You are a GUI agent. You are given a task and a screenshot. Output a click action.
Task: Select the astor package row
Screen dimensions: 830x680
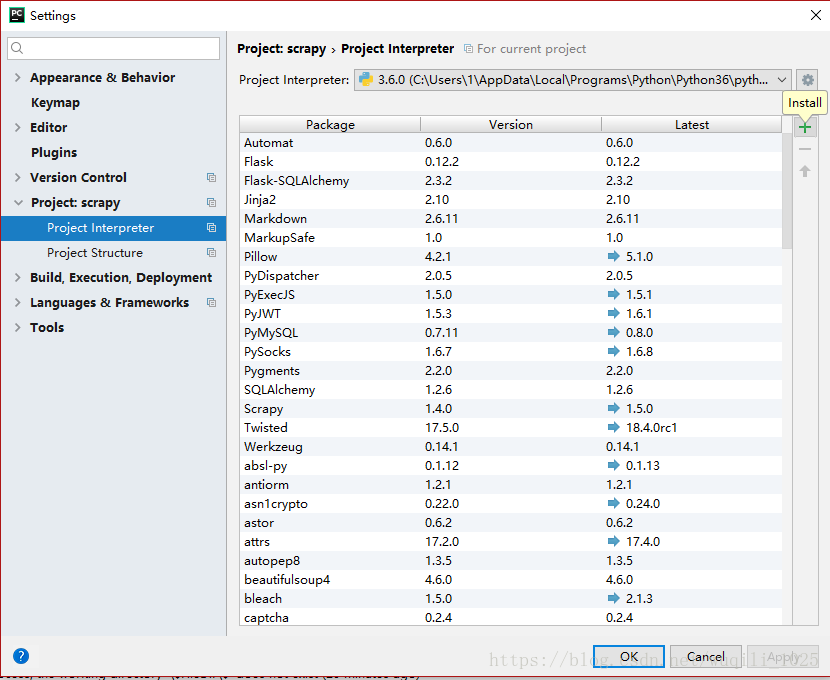pos(511,523)
